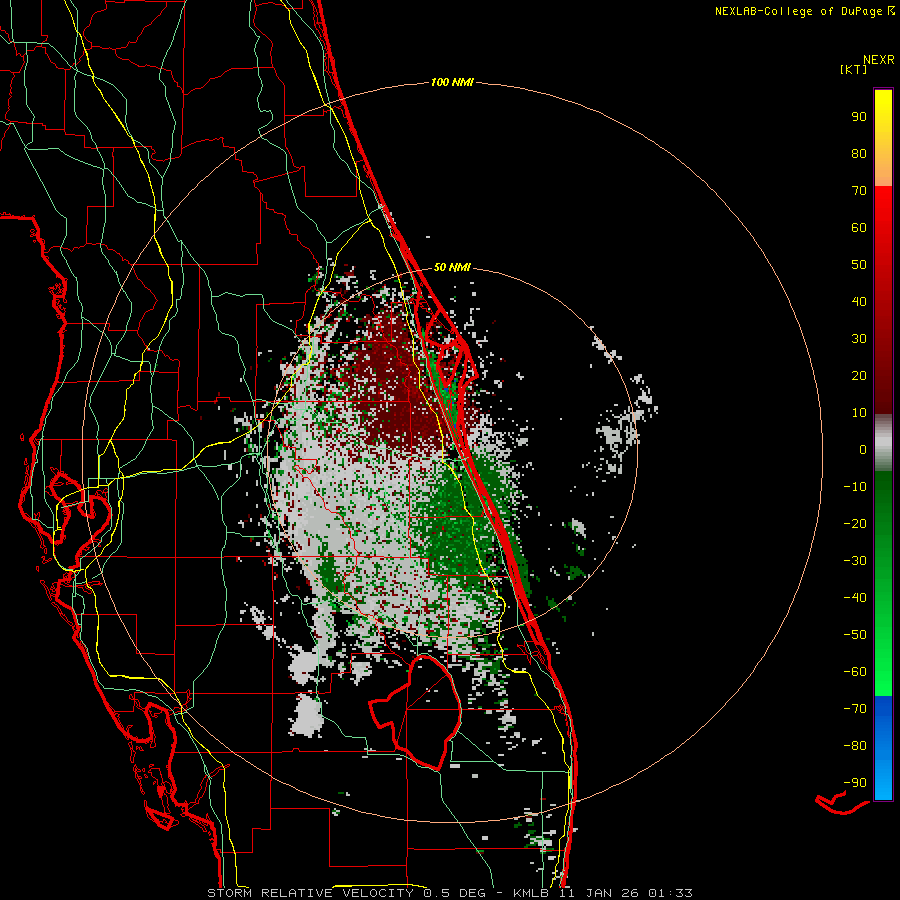Screen dimensions: 900x900
Task: Click the -50 value on velocity scale
Action: [855, 635]
